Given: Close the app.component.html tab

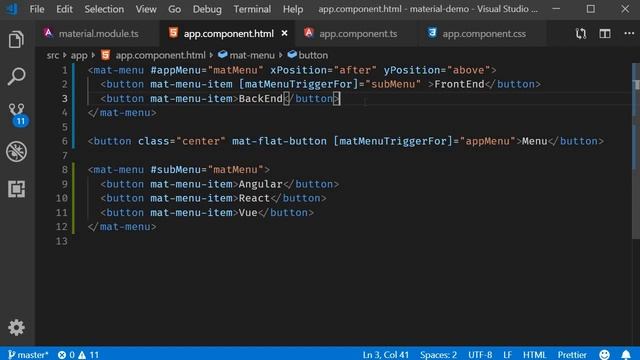Looking at the screenshot, I should click(x=284, y=33).
